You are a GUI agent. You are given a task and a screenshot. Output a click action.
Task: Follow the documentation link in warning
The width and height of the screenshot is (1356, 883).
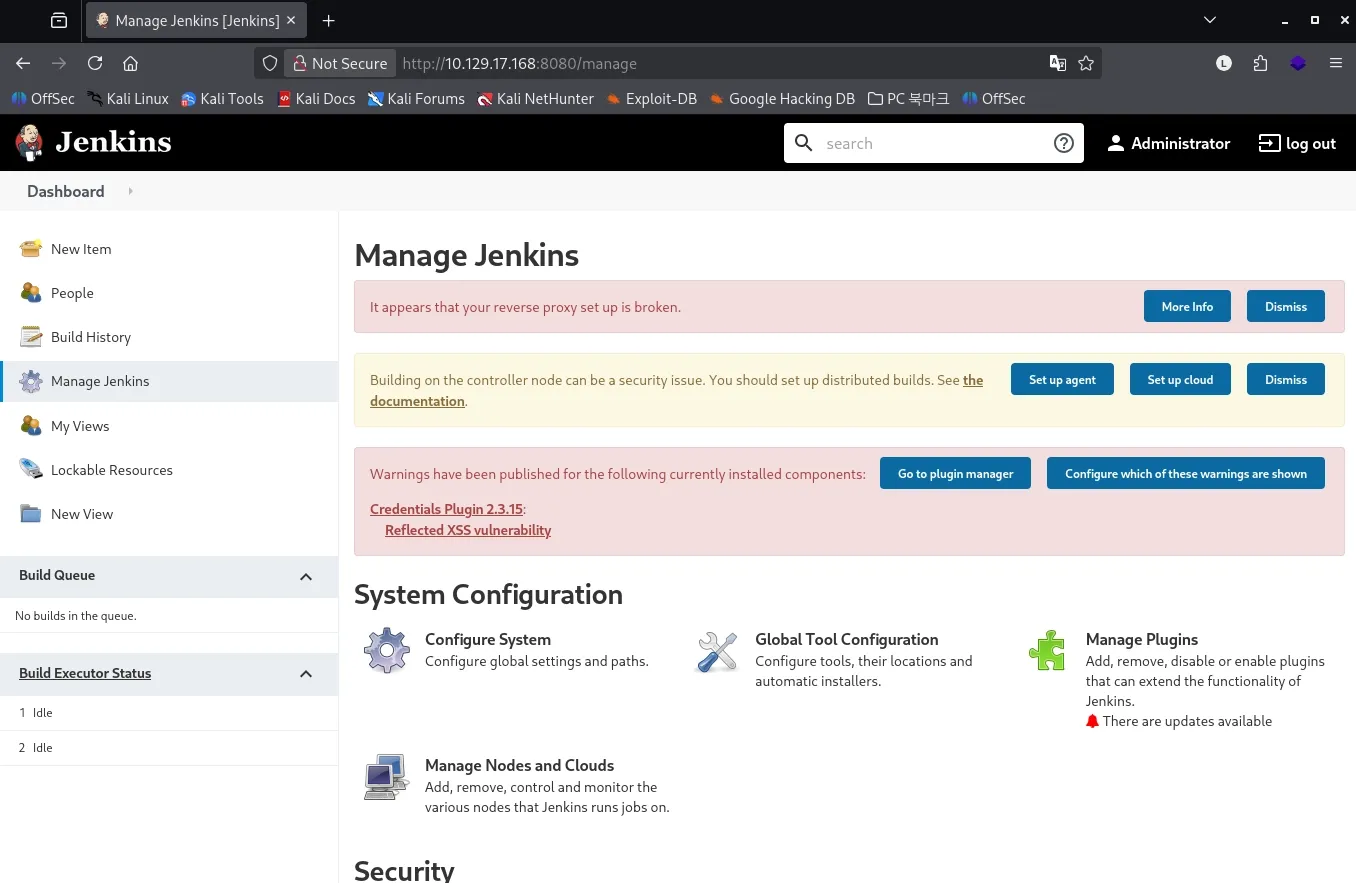pyautogui.click(x=417, y=401)
